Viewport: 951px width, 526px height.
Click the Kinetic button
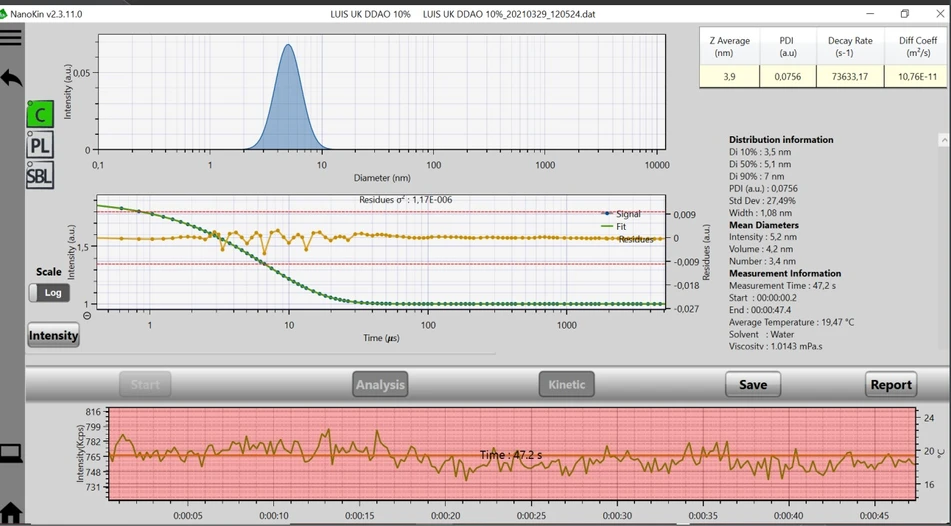(x=566, y=385)
